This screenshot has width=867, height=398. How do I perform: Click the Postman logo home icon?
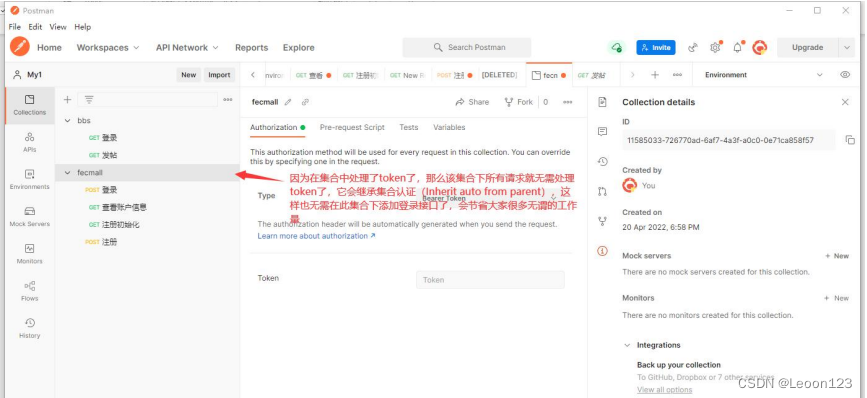click(x=20, y=47)
